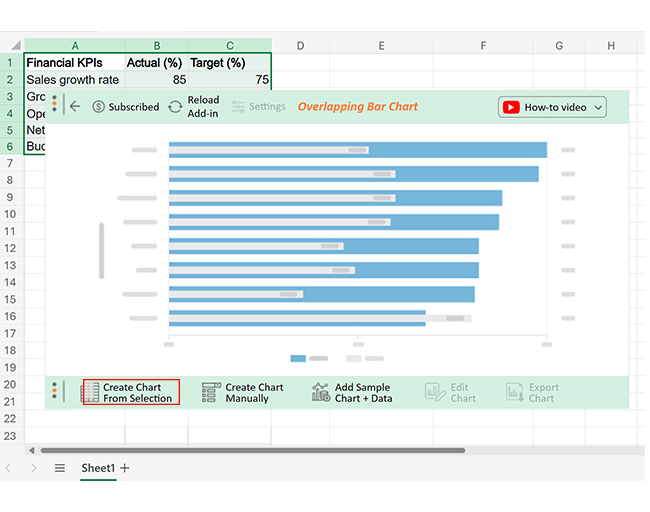650x512 pixels.
Task: Click Create Chart Manually label
Action: click(x=254, y=393)
